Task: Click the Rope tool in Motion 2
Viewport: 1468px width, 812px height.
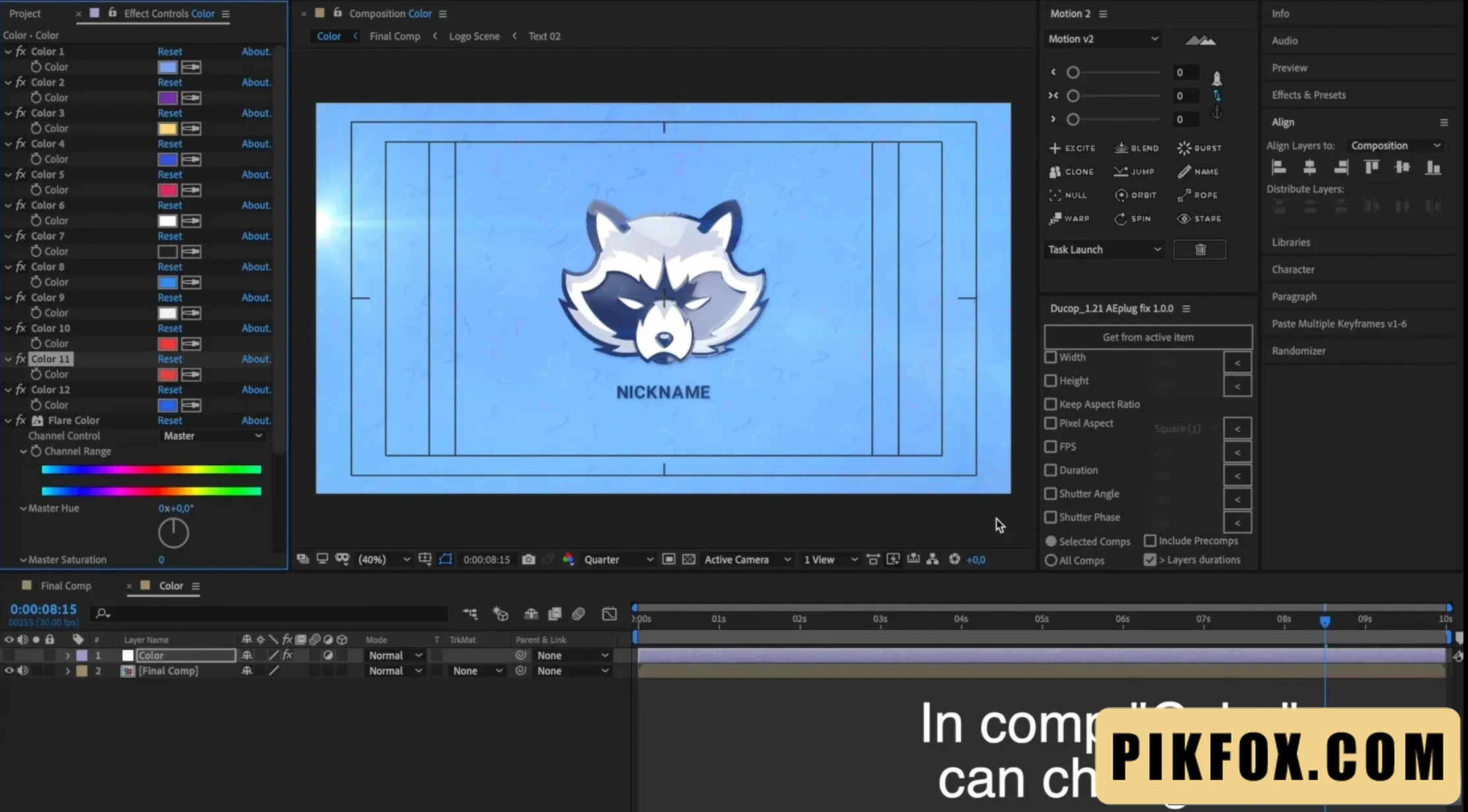Action: (1198, 195)
